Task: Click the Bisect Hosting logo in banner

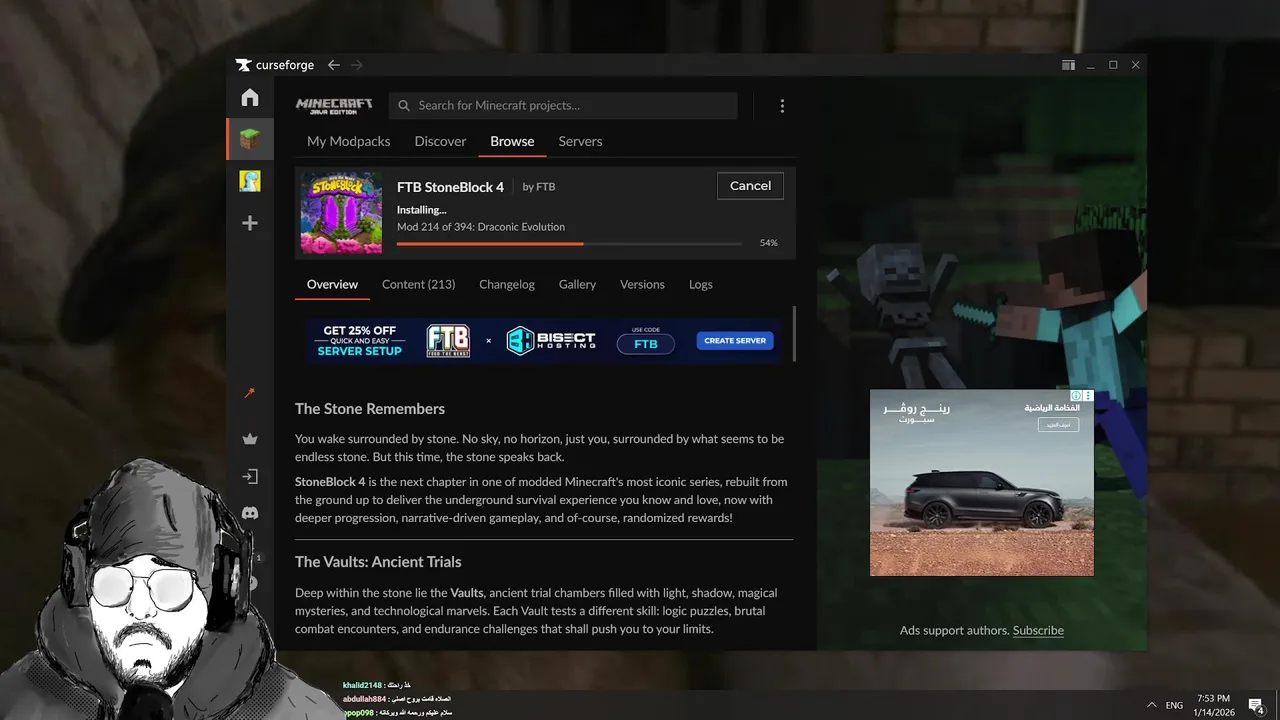Action: coord(551,341)
